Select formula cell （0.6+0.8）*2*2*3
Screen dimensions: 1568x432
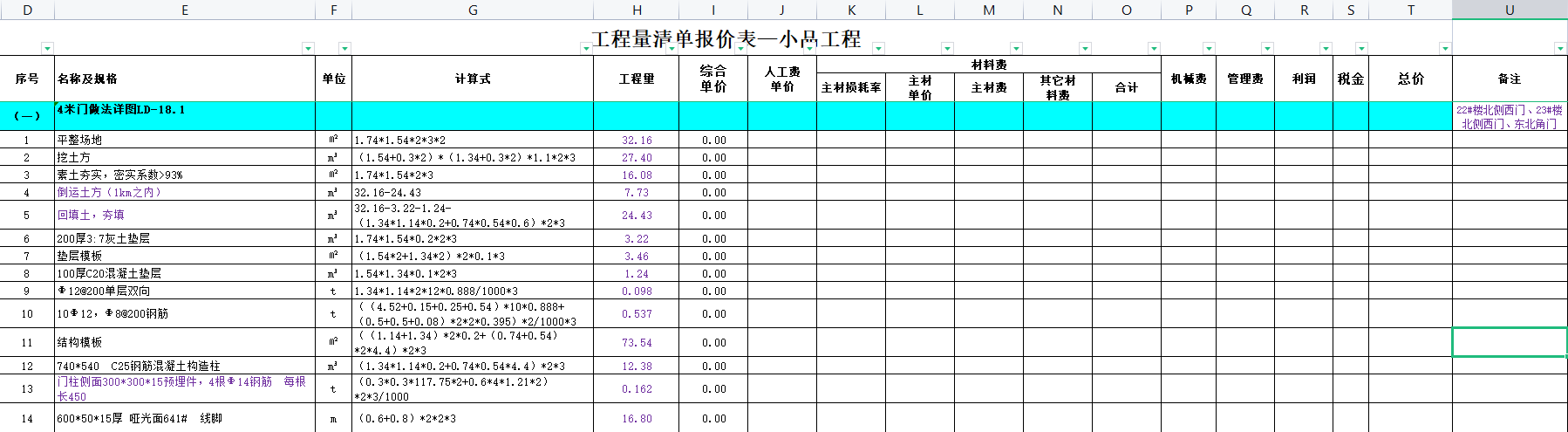(x=473, y=418)
